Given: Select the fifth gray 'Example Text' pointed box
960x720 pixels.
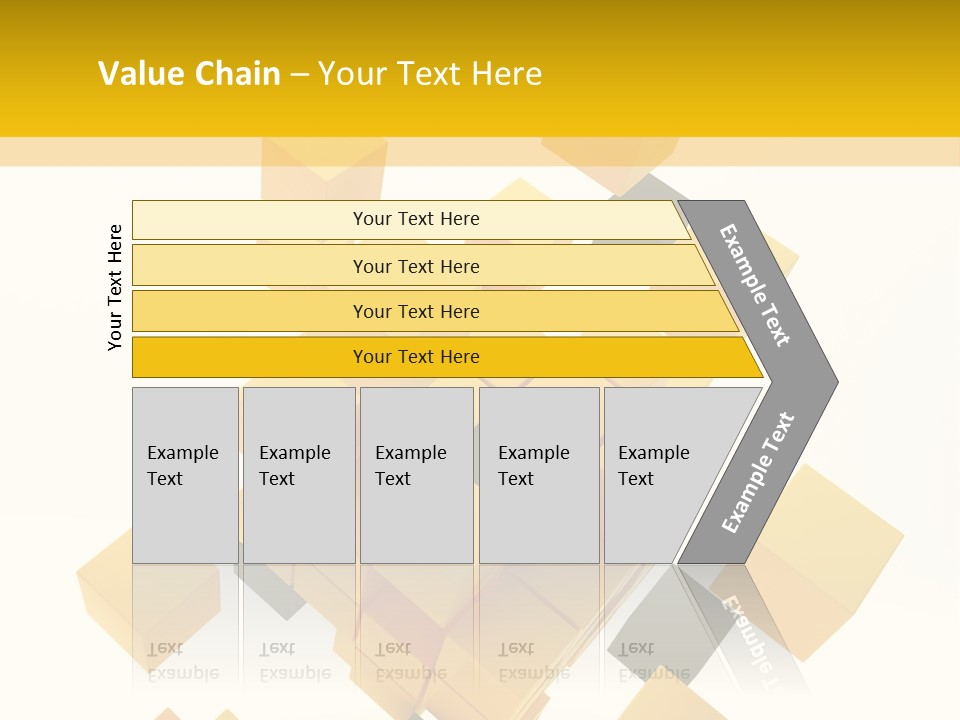Looking at the screenshot, I should (660, 475).
